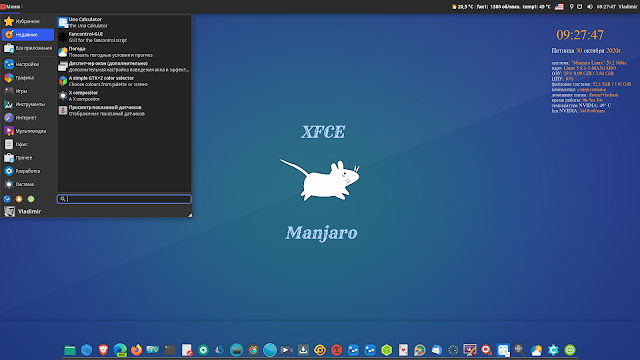The height and width of the screenshot is (360, 640).
Task: Click the Vladimir user name in menu
Action: point(29,211)
